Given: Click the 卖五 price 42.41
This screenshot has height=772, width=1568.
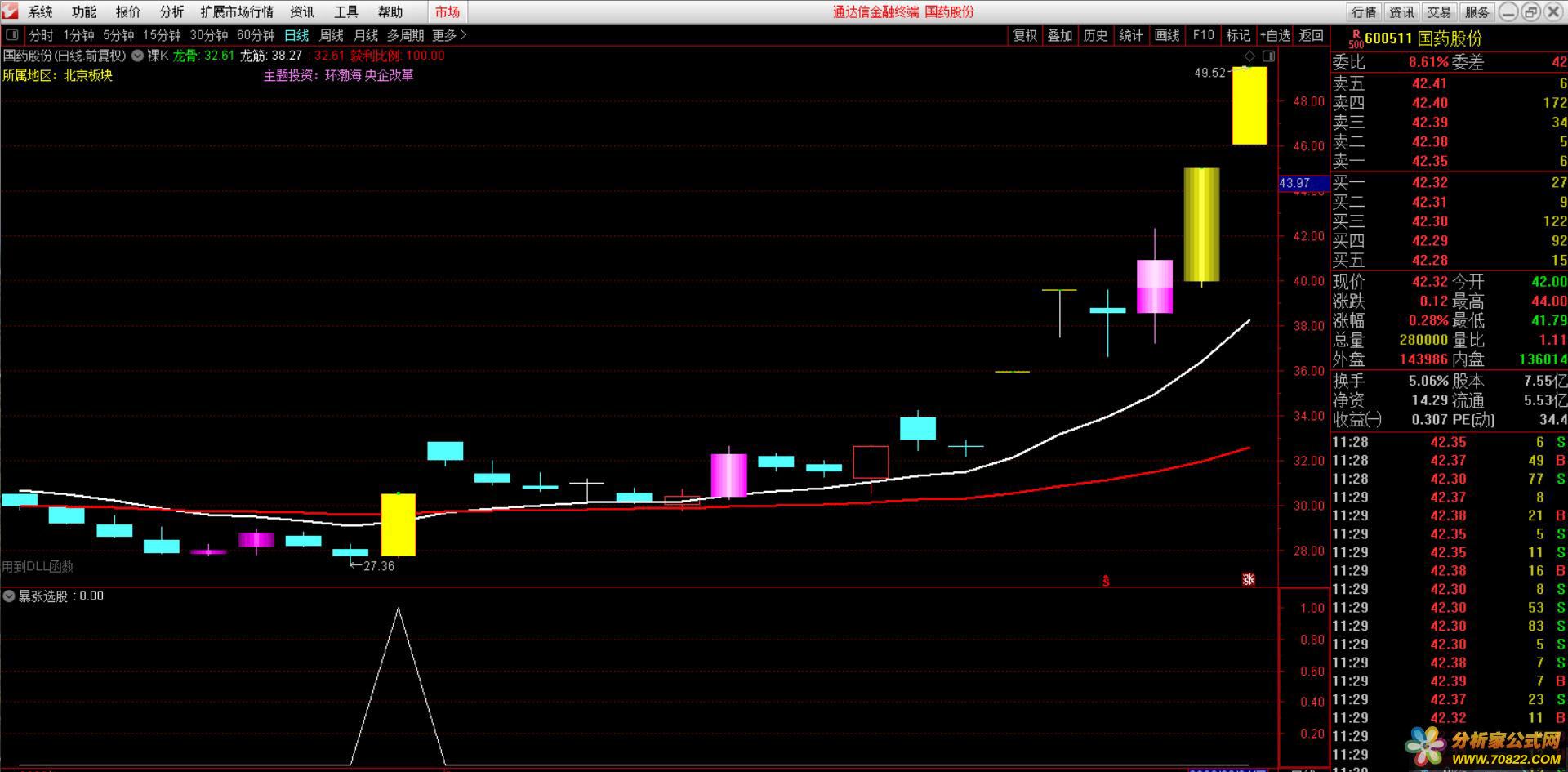Looking at the screenshot, I should 1430,83.
